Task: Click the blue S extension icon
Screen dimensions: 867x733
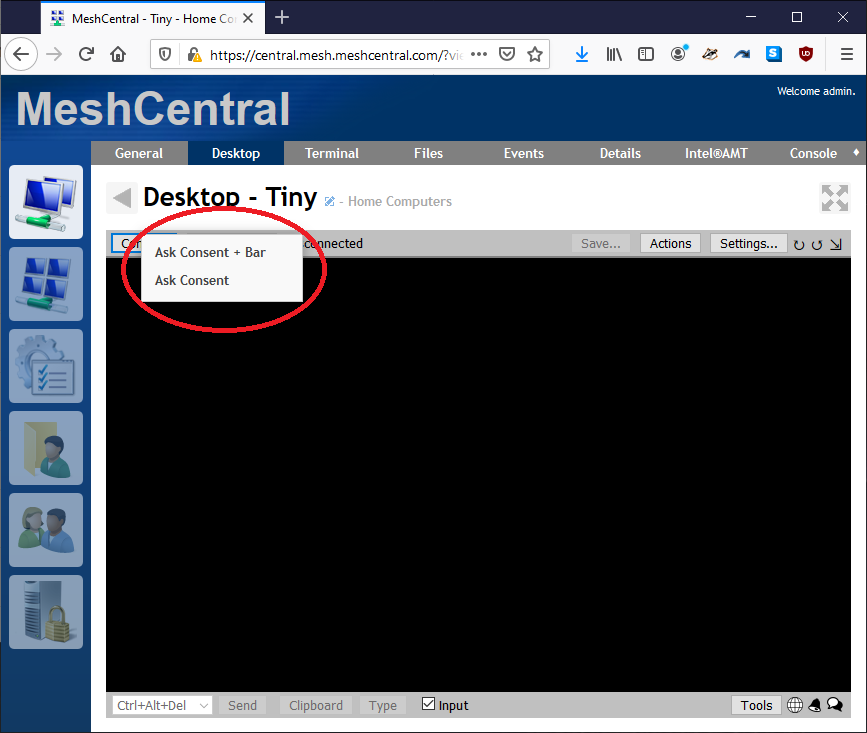Action: pyautogui.click(x=774, y=54)
